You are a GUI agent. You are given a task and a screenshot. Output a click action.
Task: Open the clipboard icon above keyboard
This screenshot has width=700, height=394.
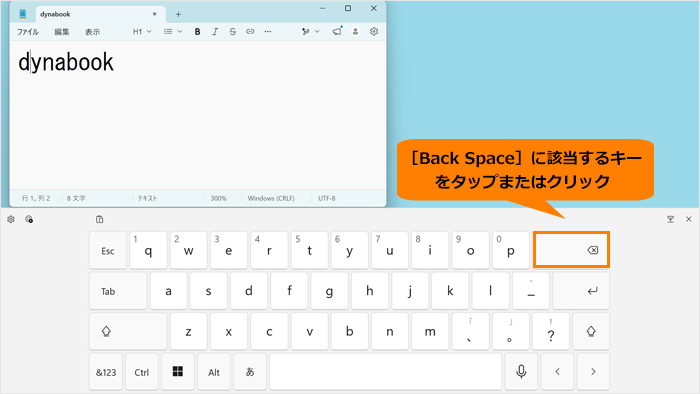tap(100, 219)
